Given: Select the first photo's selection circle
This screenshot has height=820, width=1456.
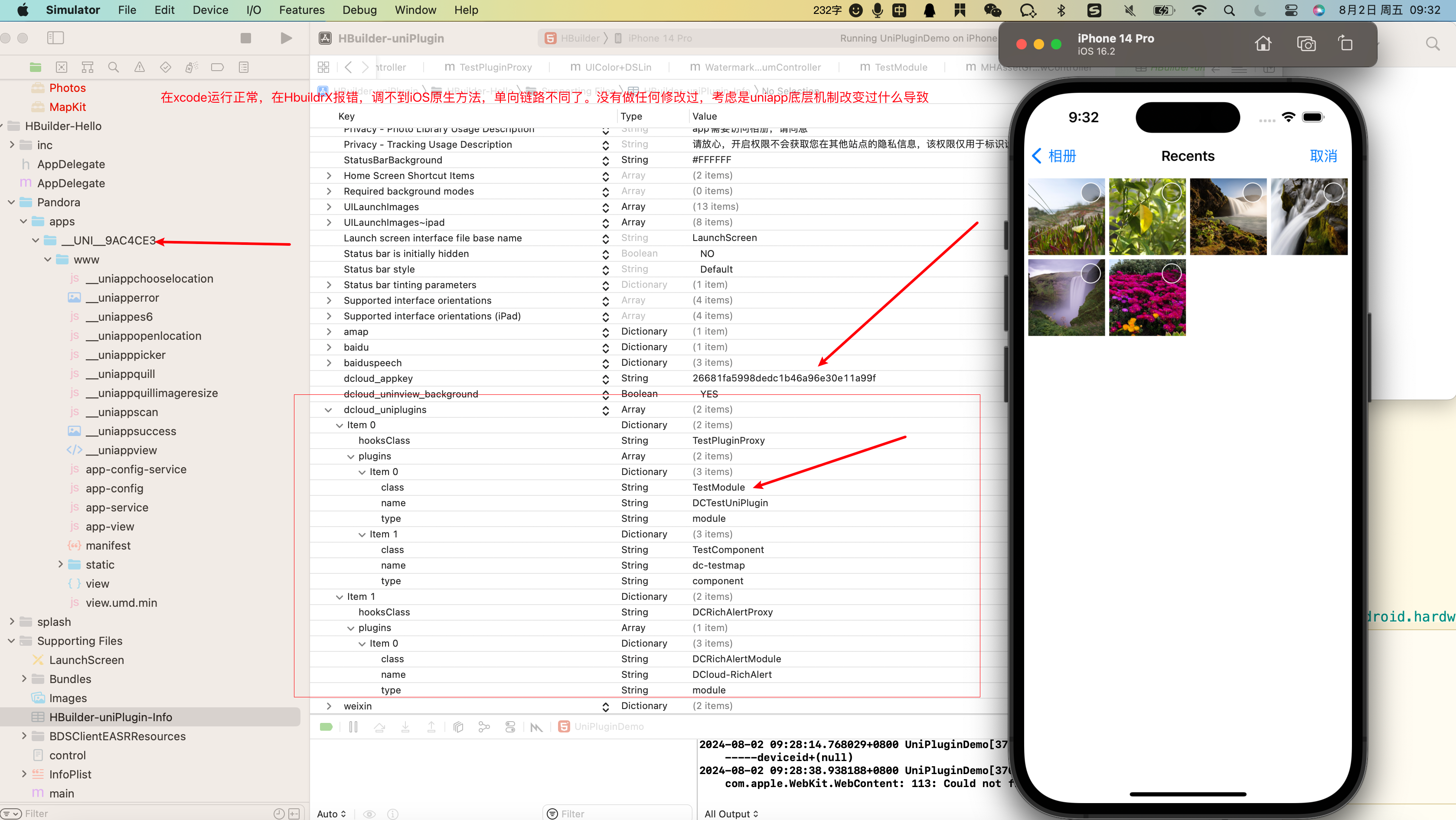Looking at the screenshot, I should point(1090,193).
